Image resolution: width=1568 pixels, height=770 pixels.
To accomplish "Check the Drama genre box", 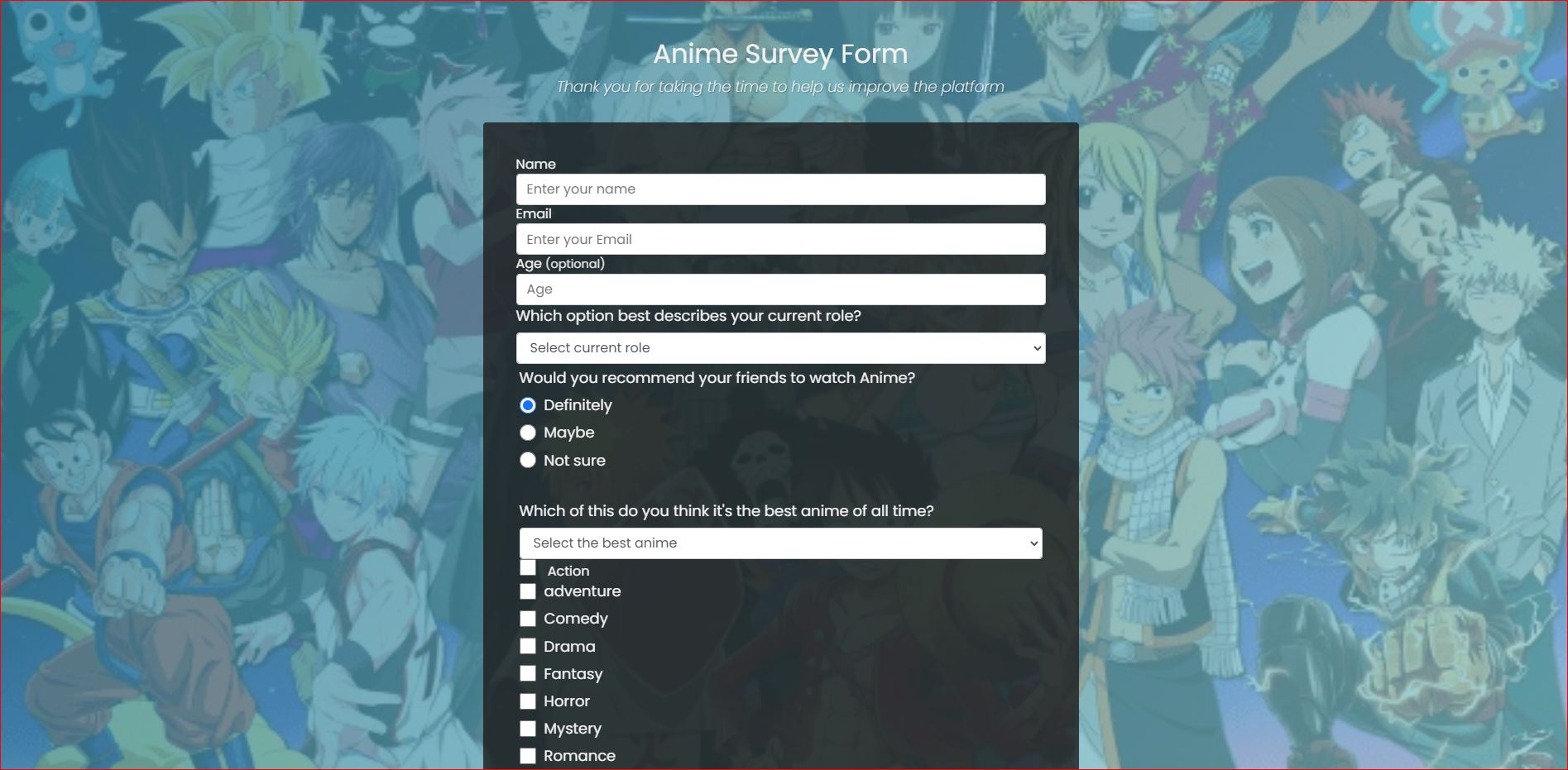I will point(528,646).
